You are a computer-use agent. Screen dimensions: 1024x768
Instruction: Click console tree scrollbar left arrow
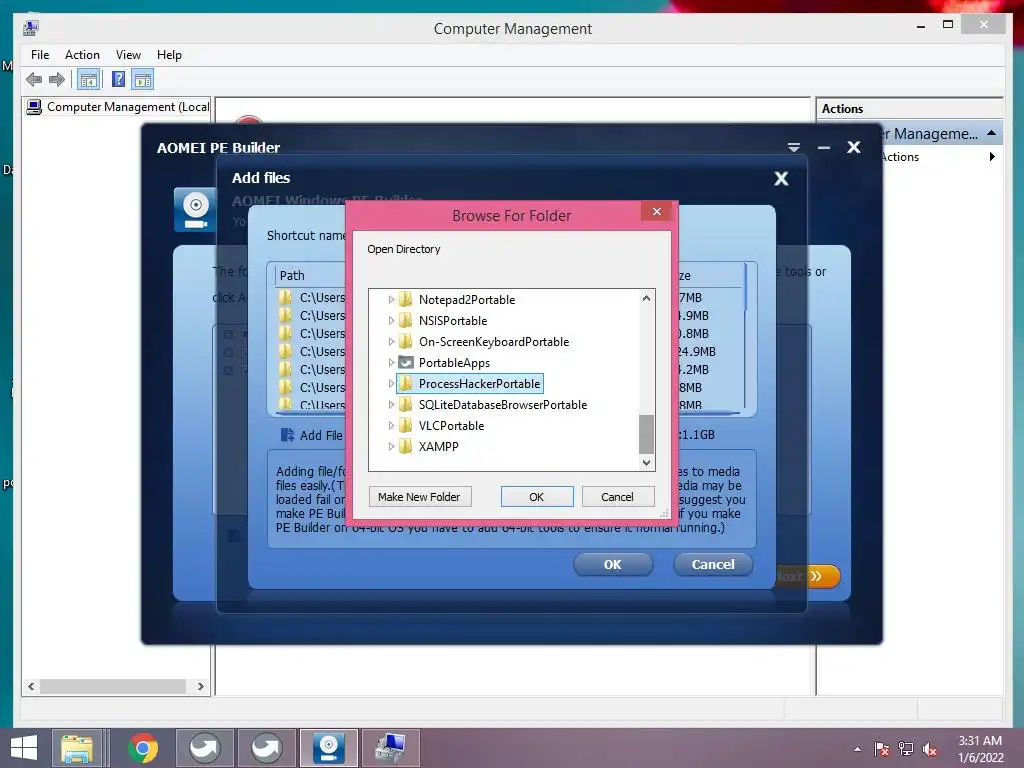[x=31, y=686]
